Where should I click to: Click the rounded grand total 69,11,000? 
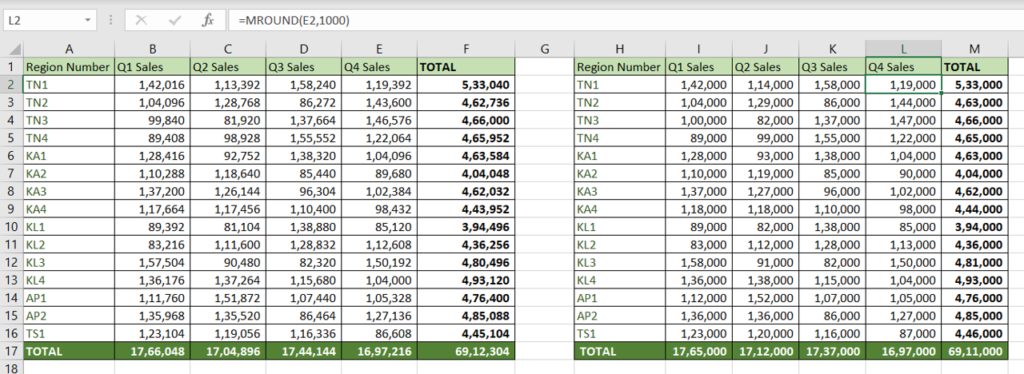click(974, 351)
